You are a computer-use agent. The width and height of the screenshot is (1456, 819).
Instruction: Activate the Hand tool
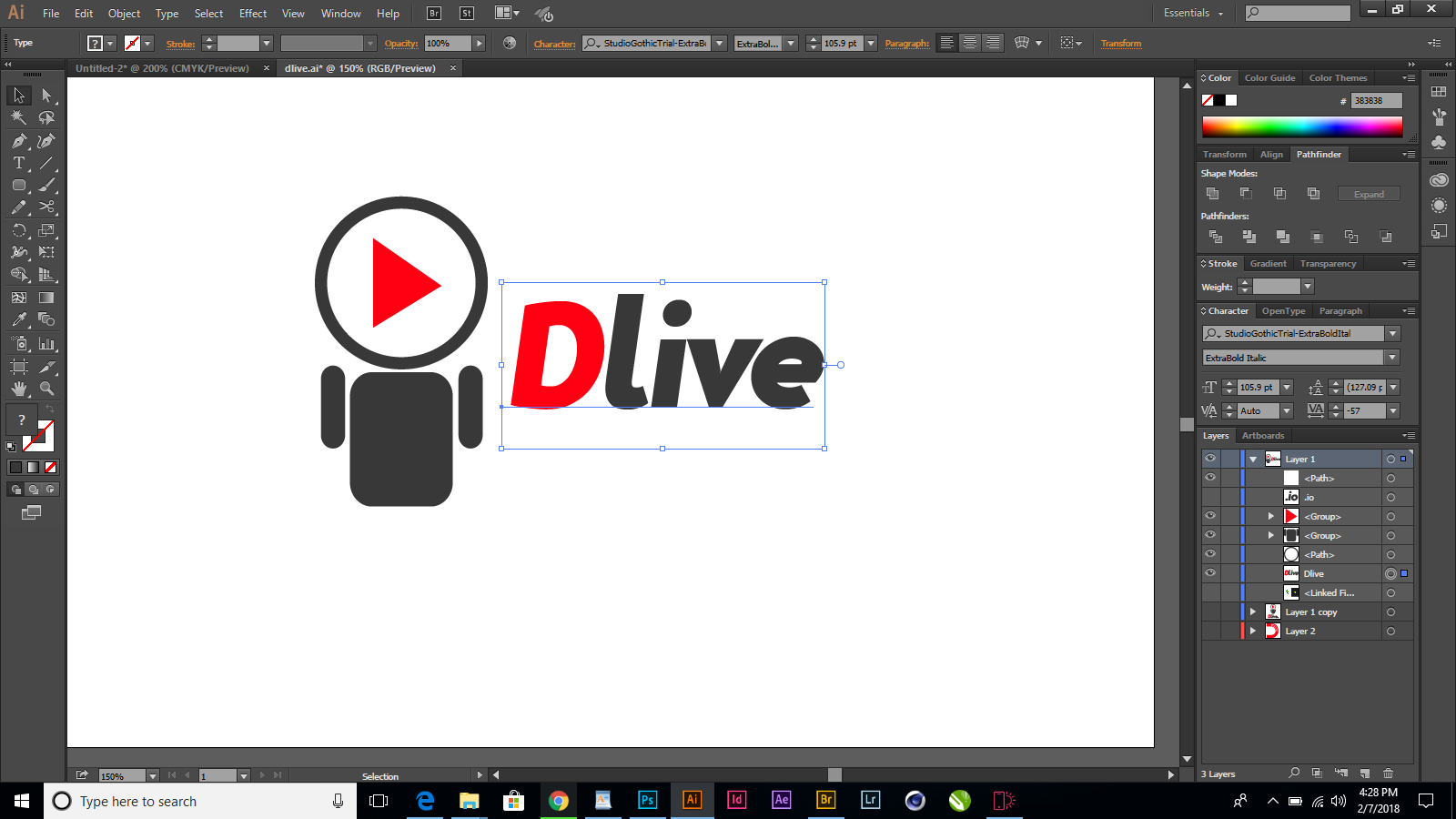point(18,388)
